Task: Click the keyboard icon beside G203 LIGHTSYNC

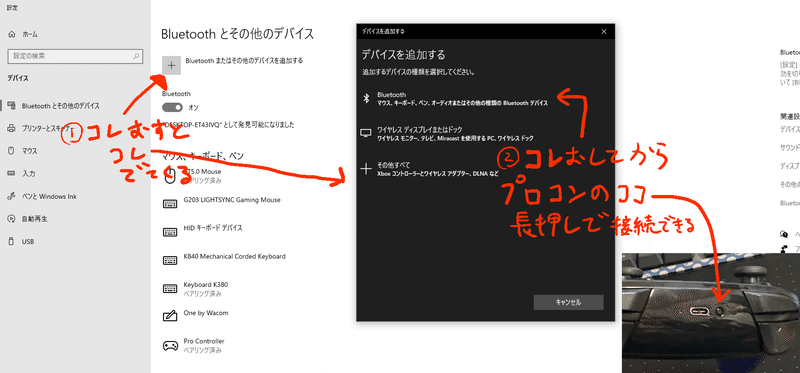Action: pos(170,204)
